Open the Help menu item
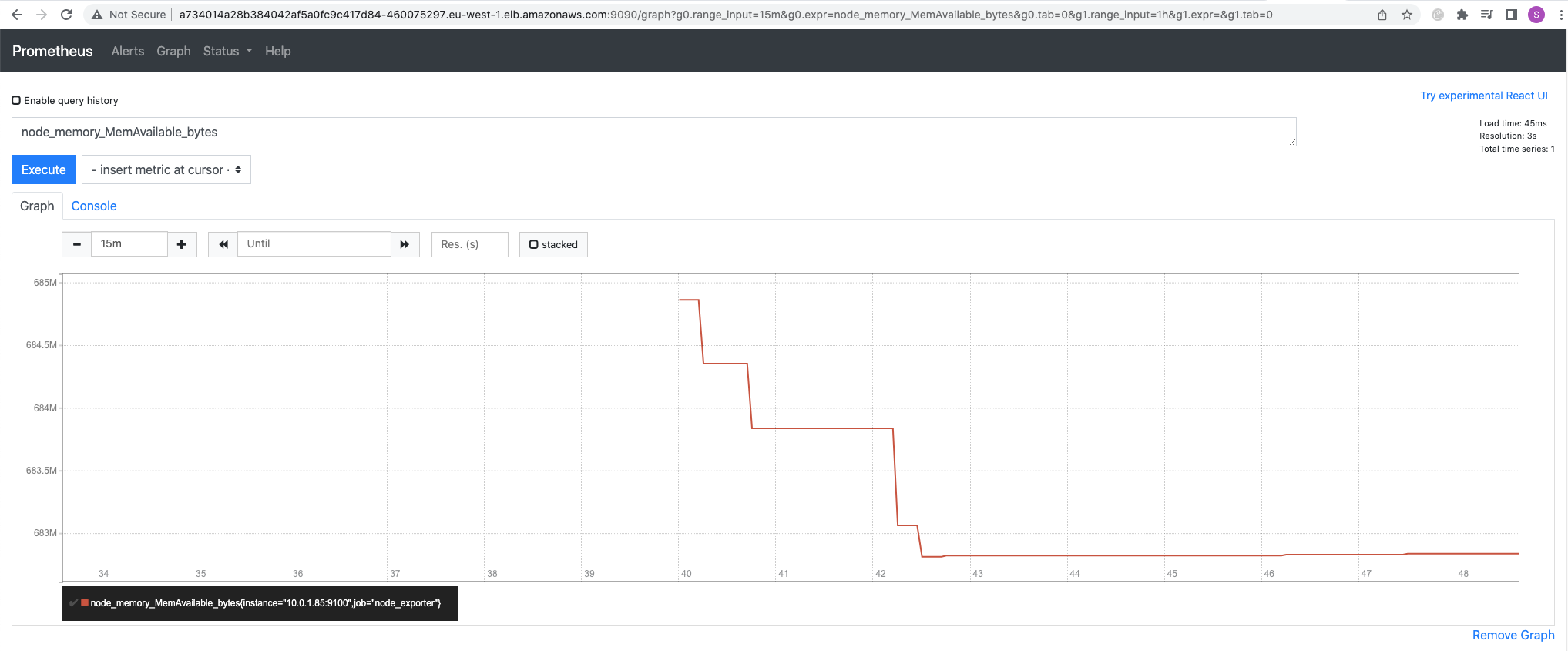Screen dimensions: 1568x651 pyautogui.click(x=278, y=51)
